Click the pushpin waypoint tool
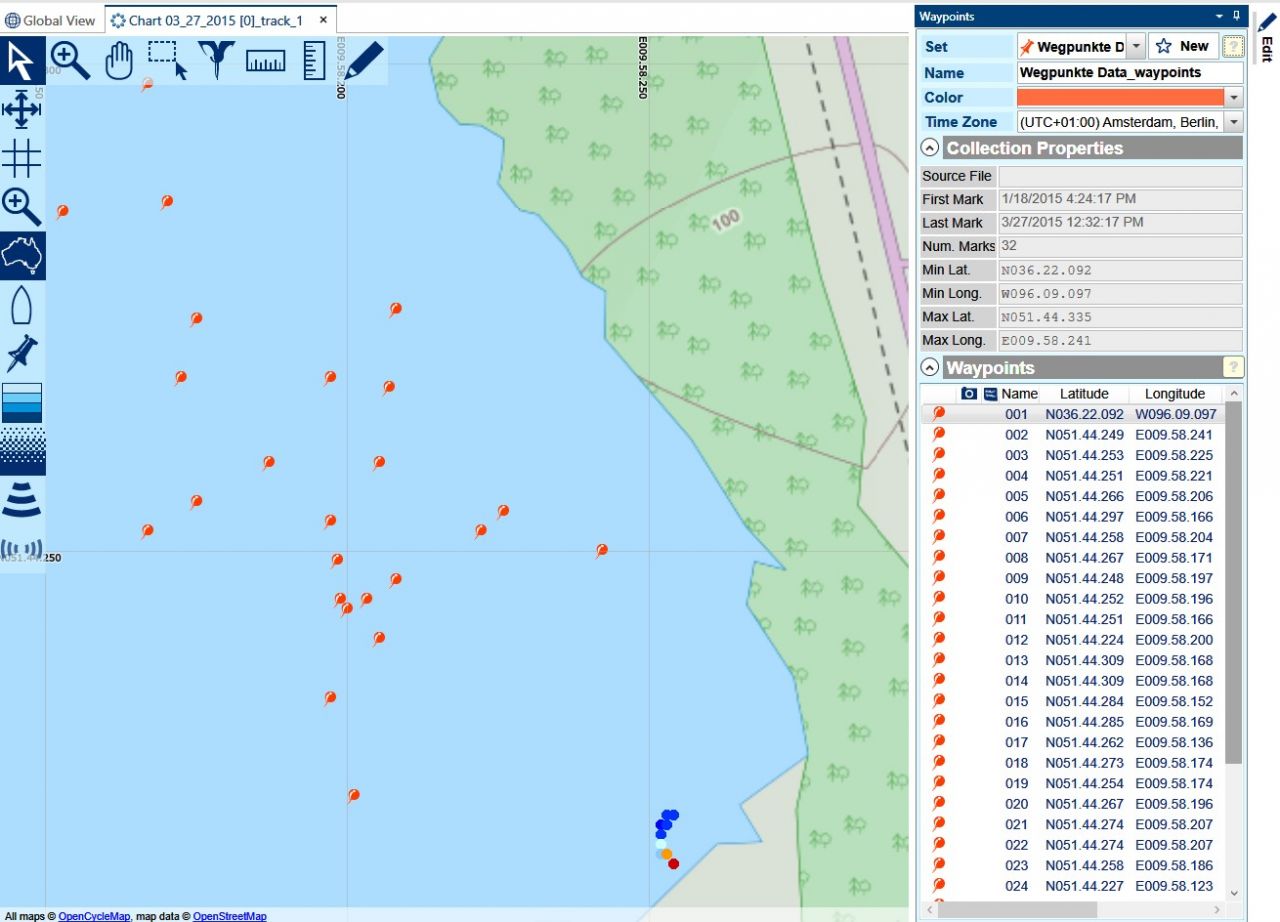 click(x=21, y=354)
